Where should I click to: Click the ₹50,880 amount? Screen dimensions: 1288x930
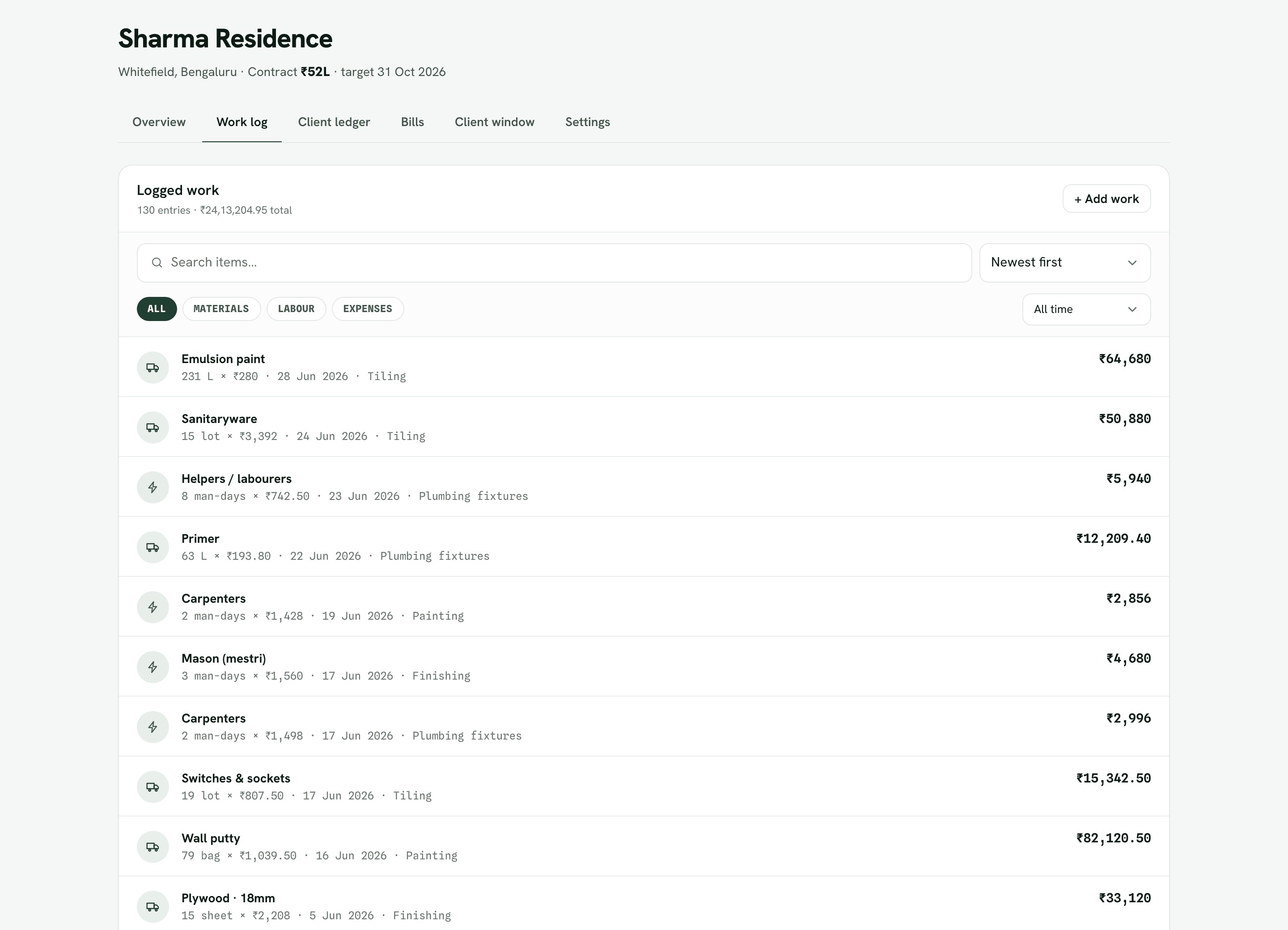click(1125, 419)
